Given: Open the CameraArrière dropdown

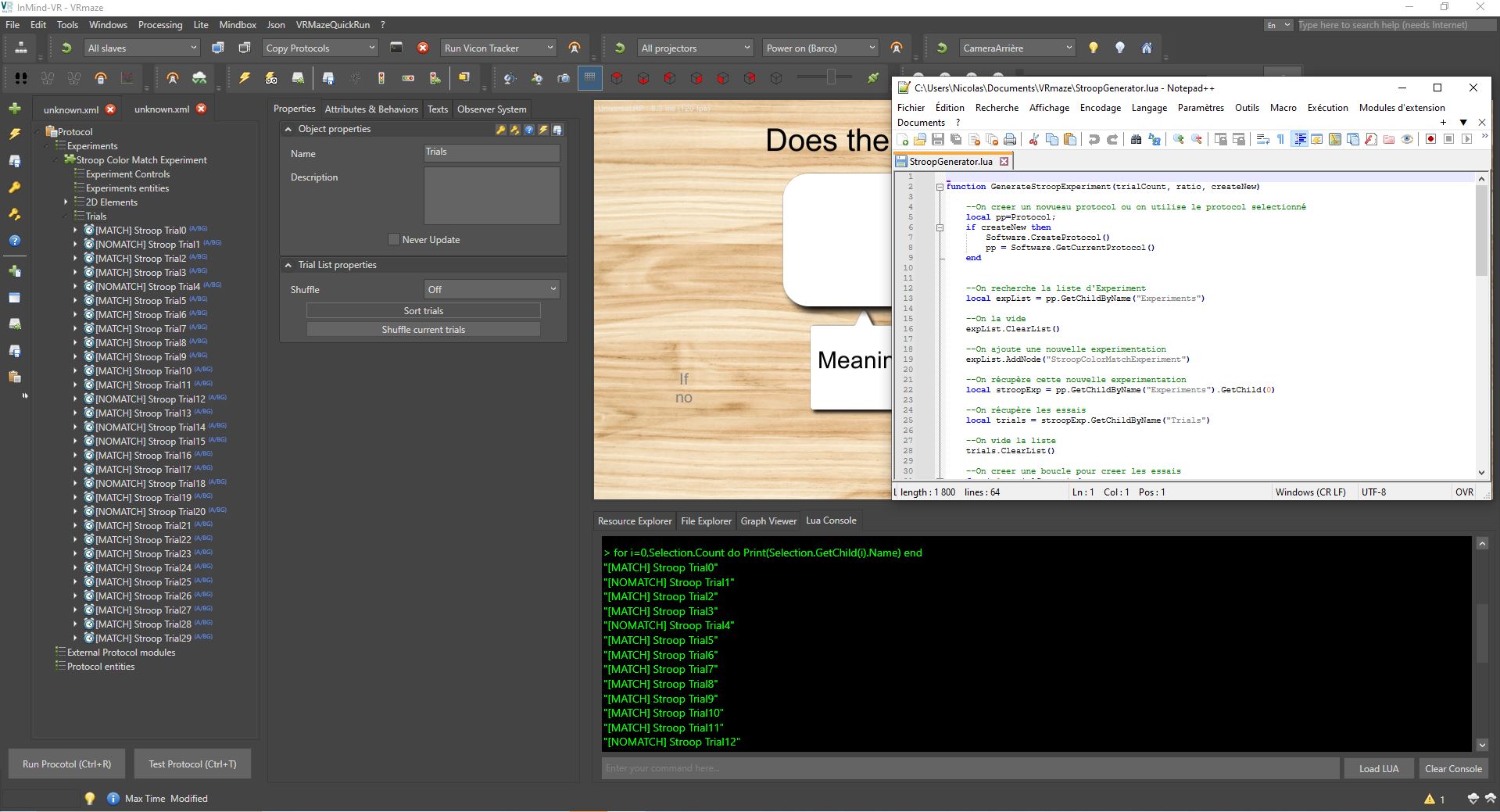Looking at the screenshot, I should pyautogui.click(x=1017, y=48).
